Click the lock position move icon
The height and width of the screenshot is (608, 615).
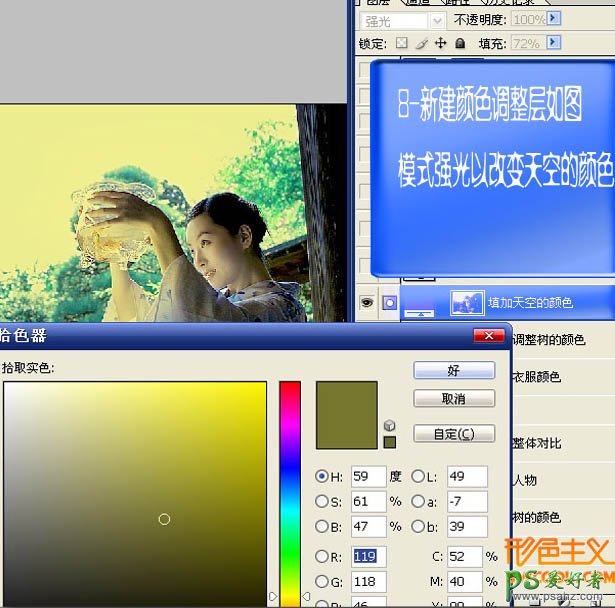click(440, 44)
